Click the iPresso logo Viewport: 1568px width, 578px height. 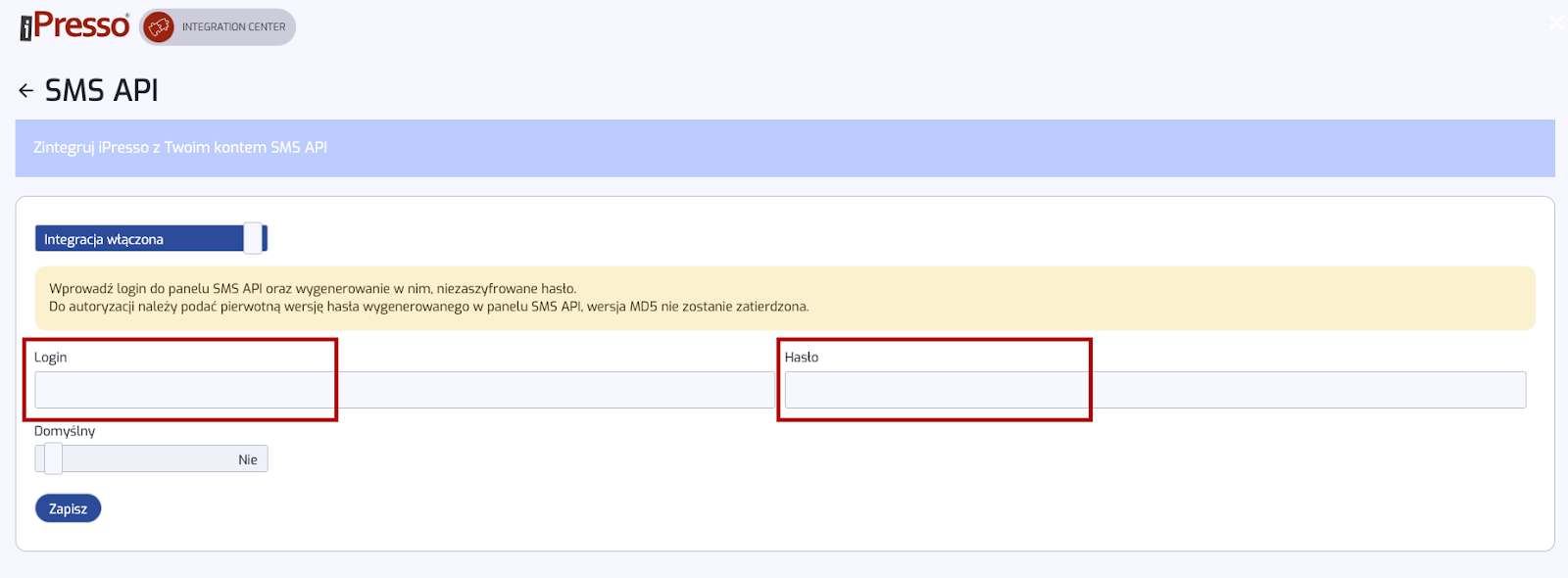[74, 25]
